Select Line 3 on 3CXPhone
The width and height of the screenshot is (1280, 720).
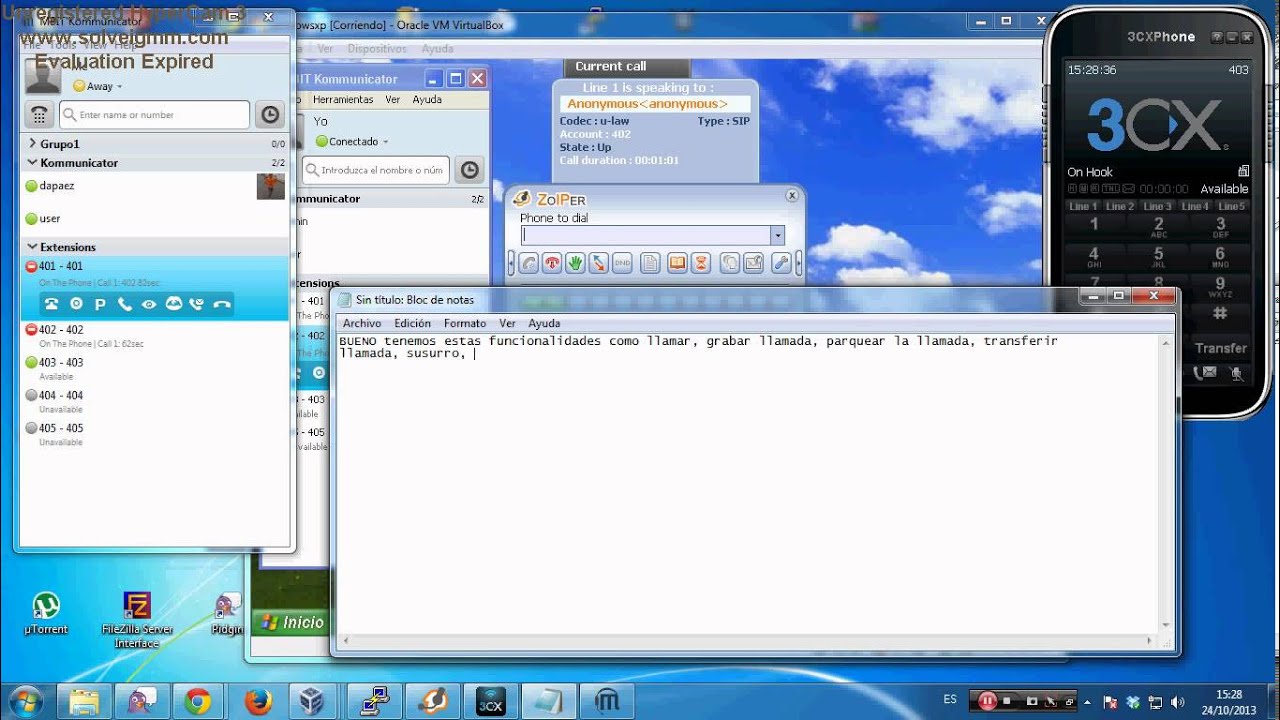click(x=1158, y=206)
